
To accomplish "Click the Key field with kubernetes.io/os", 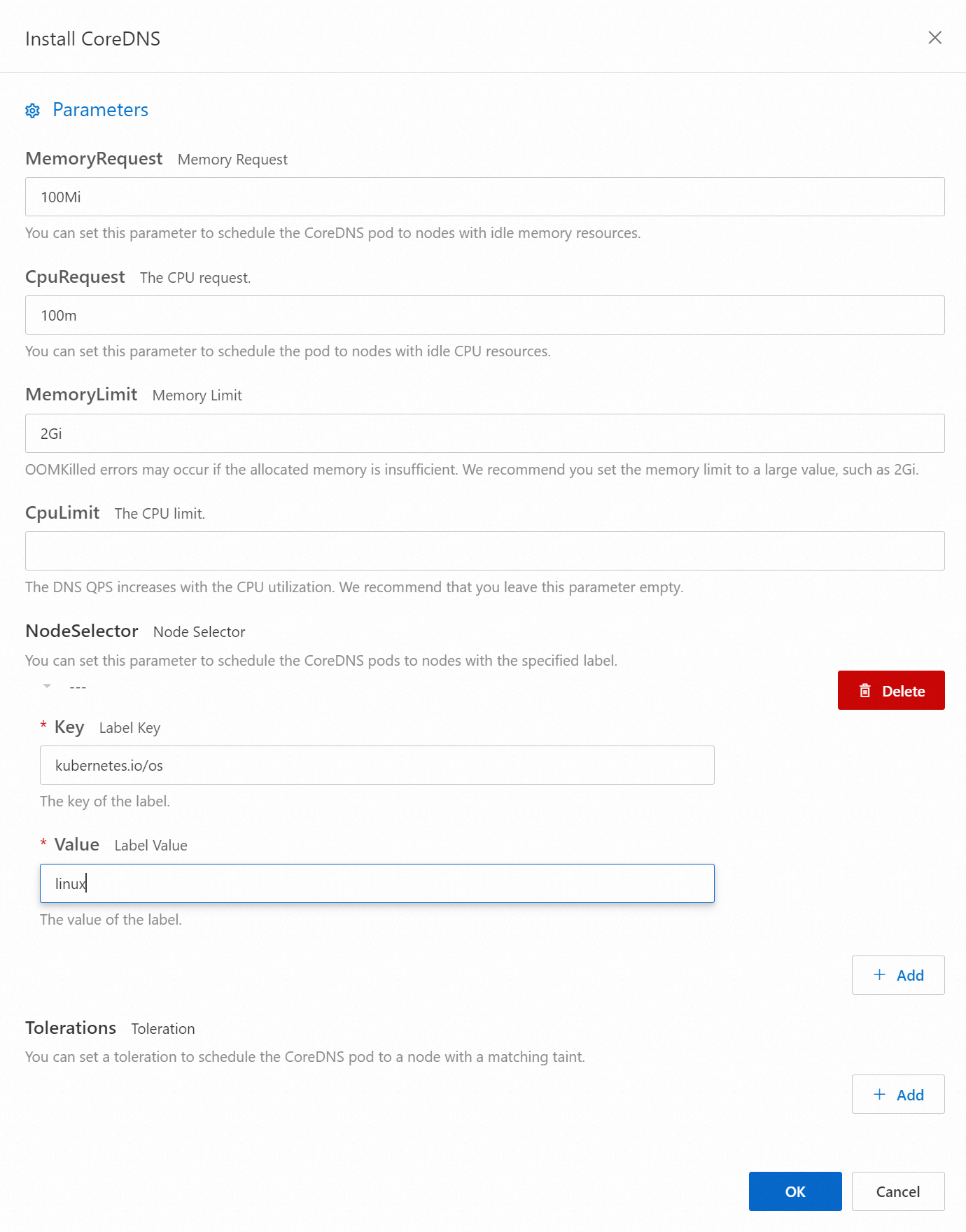I will (x=377, y=765).
